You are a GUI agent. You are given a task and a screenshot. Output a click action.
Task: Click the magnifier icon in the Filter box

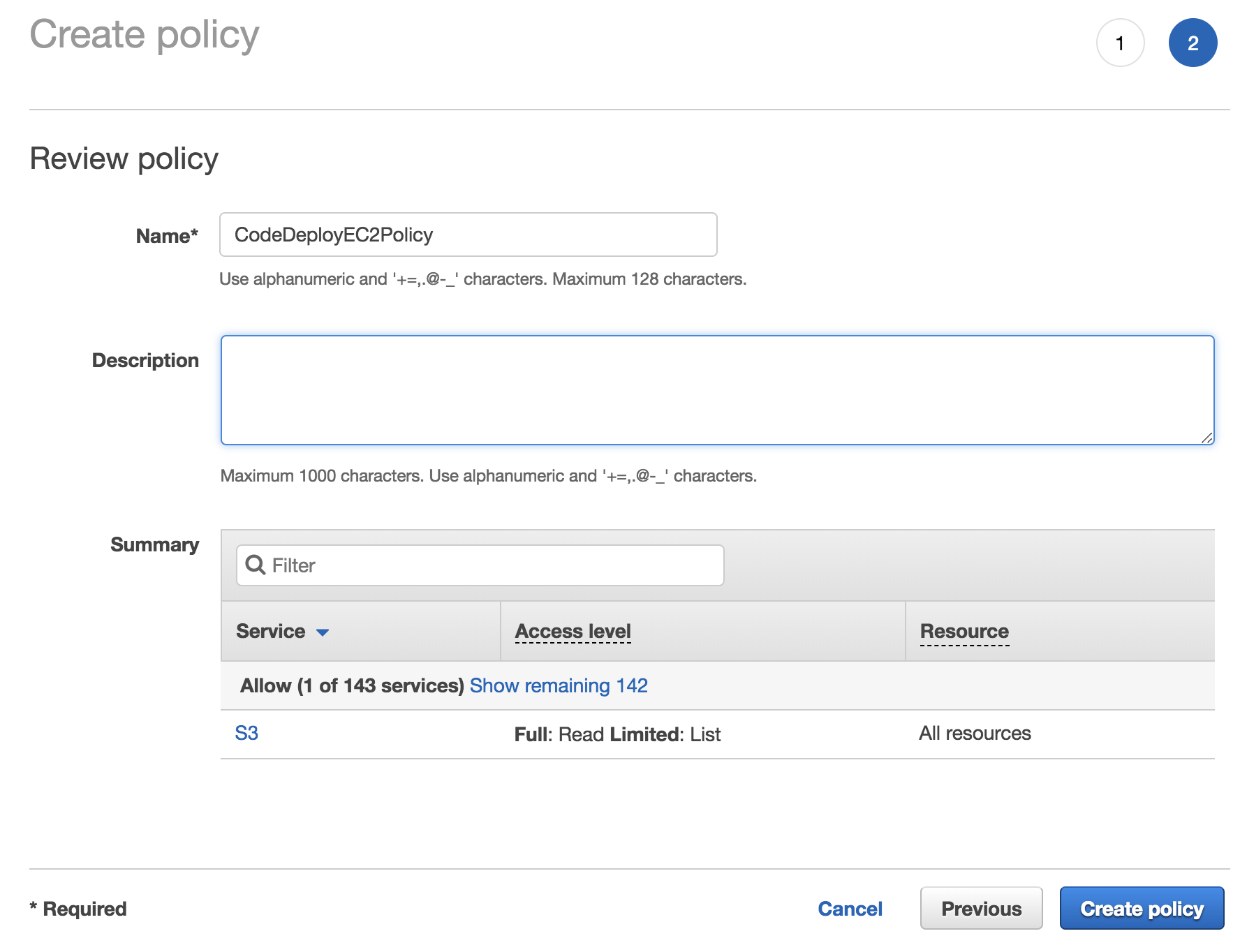click(256, 565)
